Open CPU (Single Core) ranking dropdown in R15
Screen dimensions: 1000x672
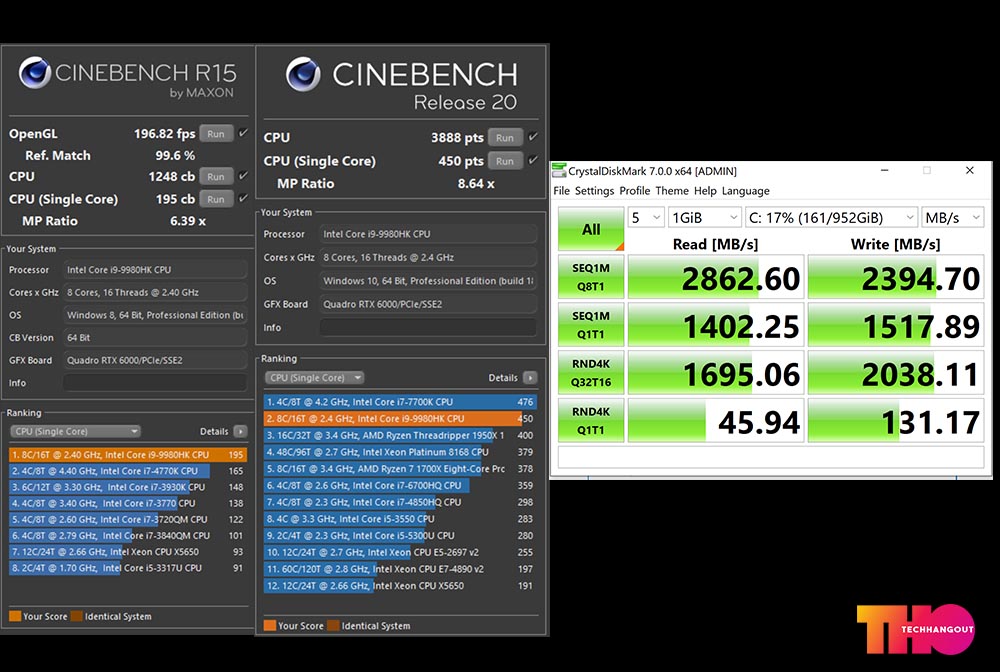(75, 432)
